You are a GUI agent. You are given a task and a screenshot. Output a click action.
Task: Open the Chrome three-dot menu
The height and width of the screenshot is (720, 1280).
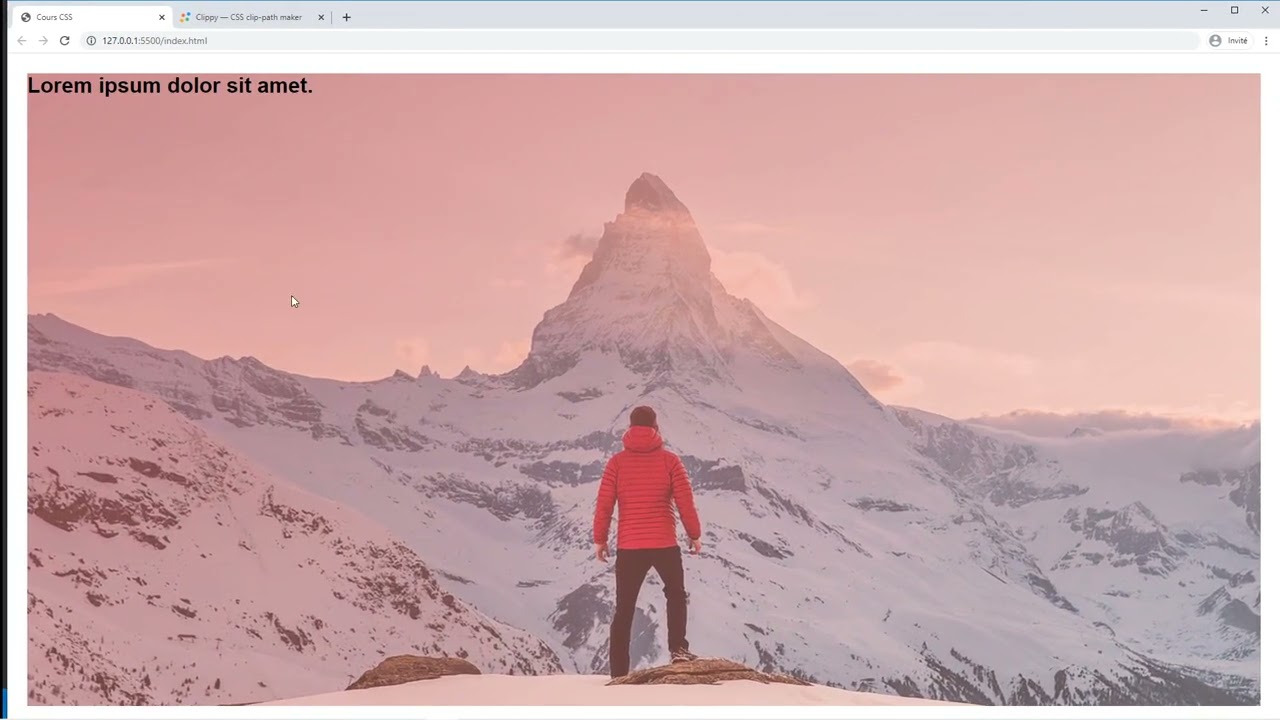[x=1266, y=41]
